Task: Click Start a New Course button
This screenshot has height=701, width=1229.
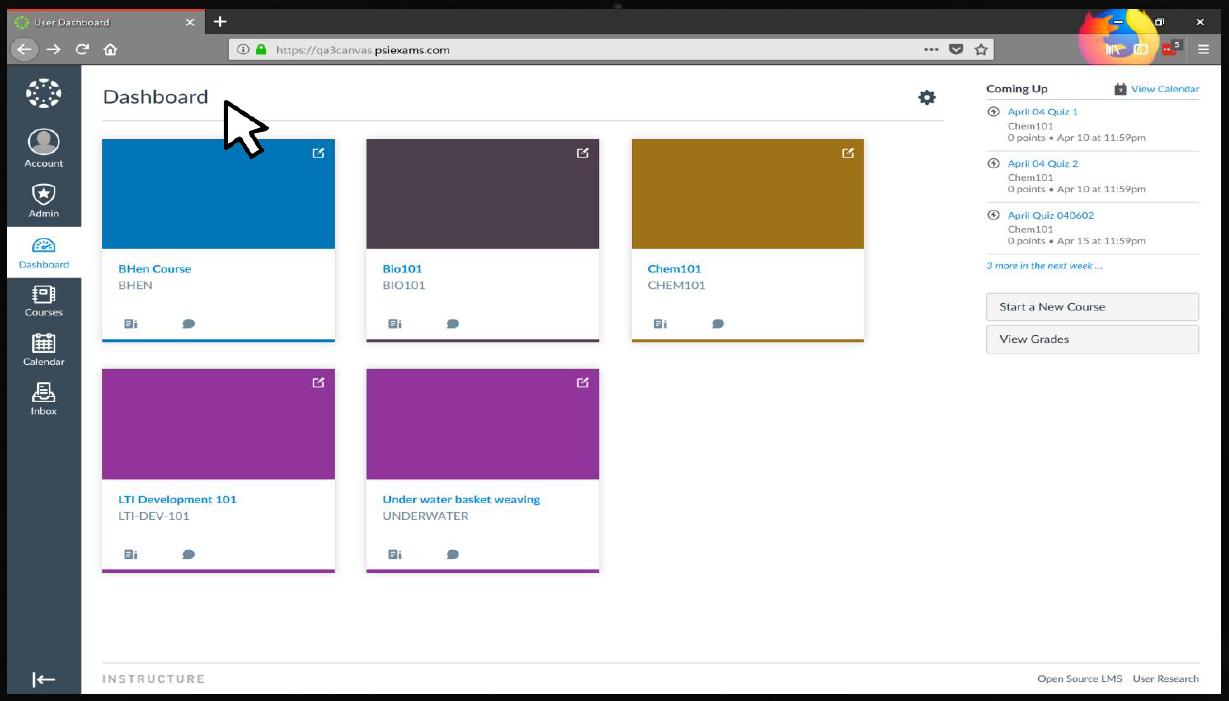Action: (1092, 307)
